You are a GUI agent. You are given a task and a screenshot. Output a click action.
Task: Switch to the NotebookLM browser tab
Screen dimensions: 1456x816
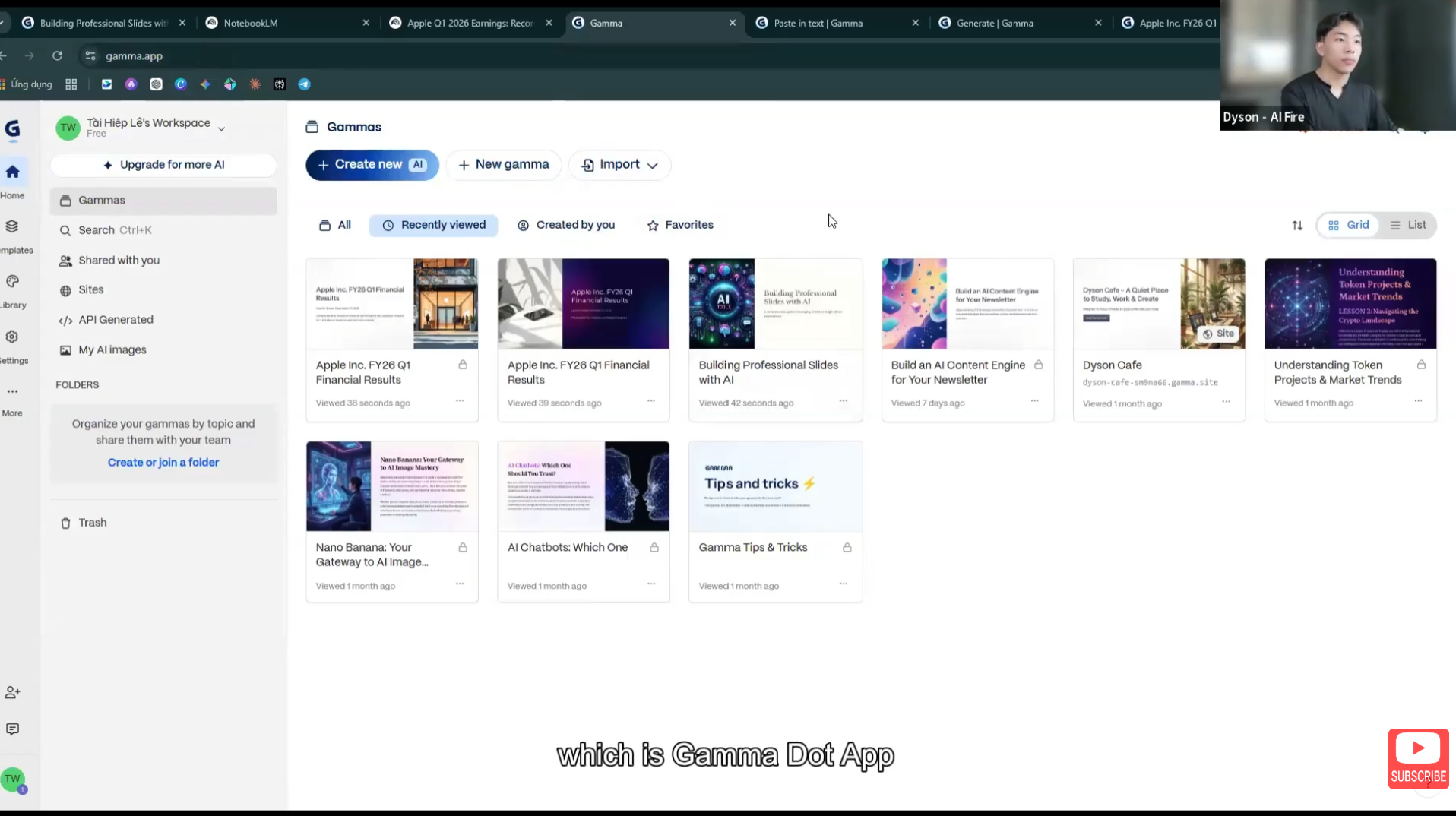click(251, 23)
